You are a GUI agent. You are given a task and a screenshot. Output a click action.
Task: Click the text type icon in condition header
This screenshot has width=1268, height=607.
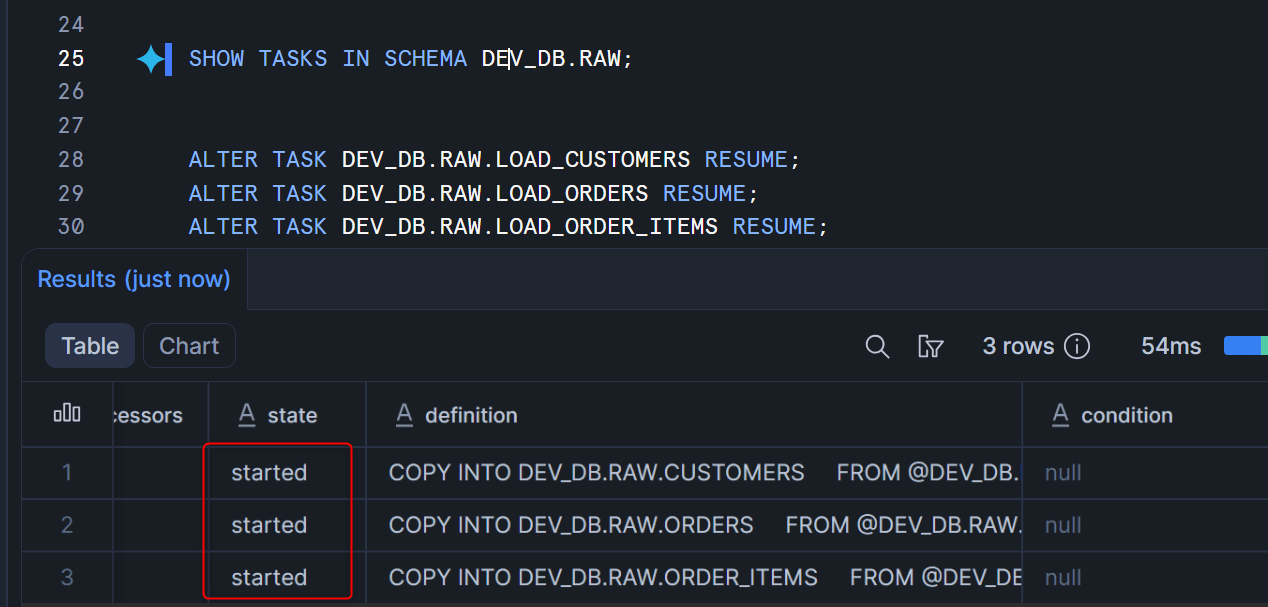pyautogui.click(x=1060, y=415)
